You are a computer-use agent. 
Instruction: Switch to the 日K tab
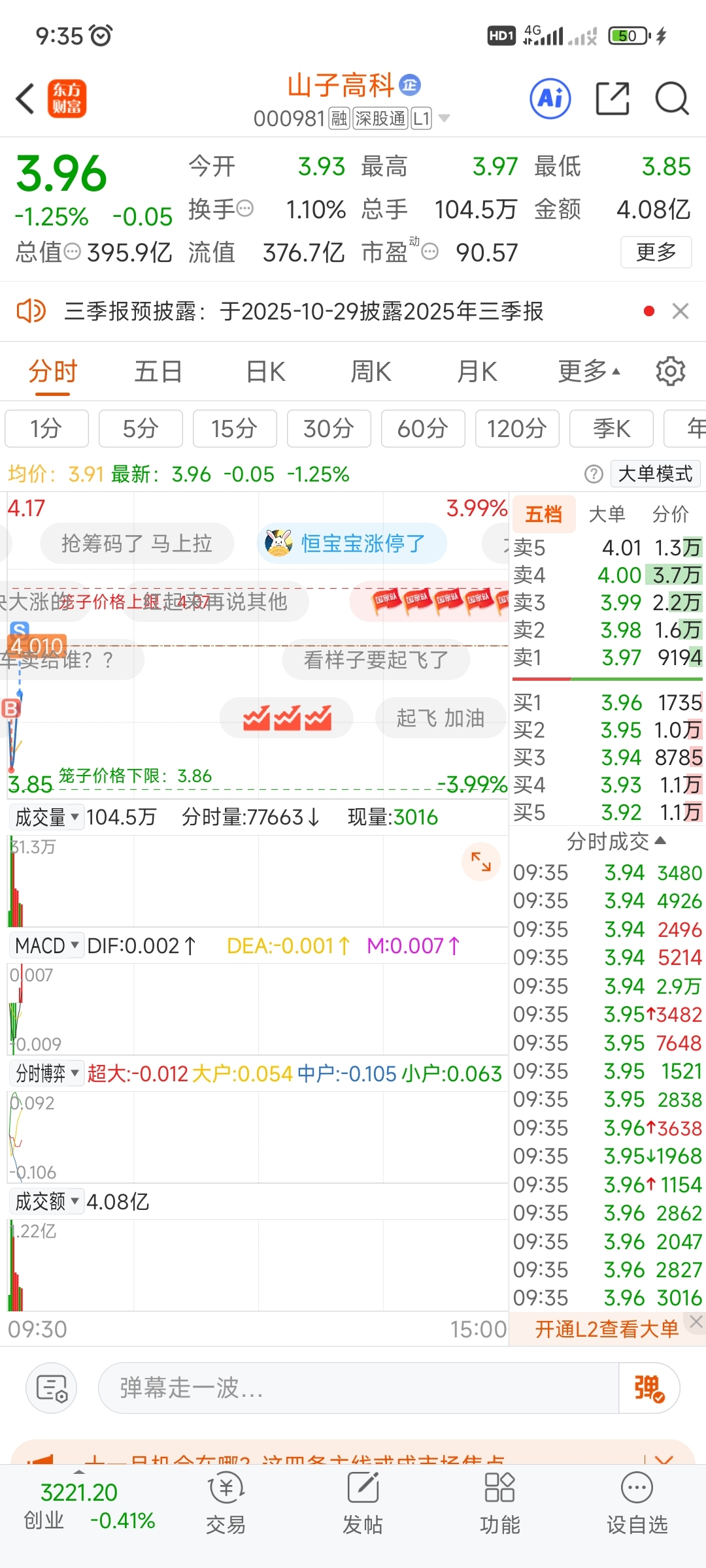265,372
